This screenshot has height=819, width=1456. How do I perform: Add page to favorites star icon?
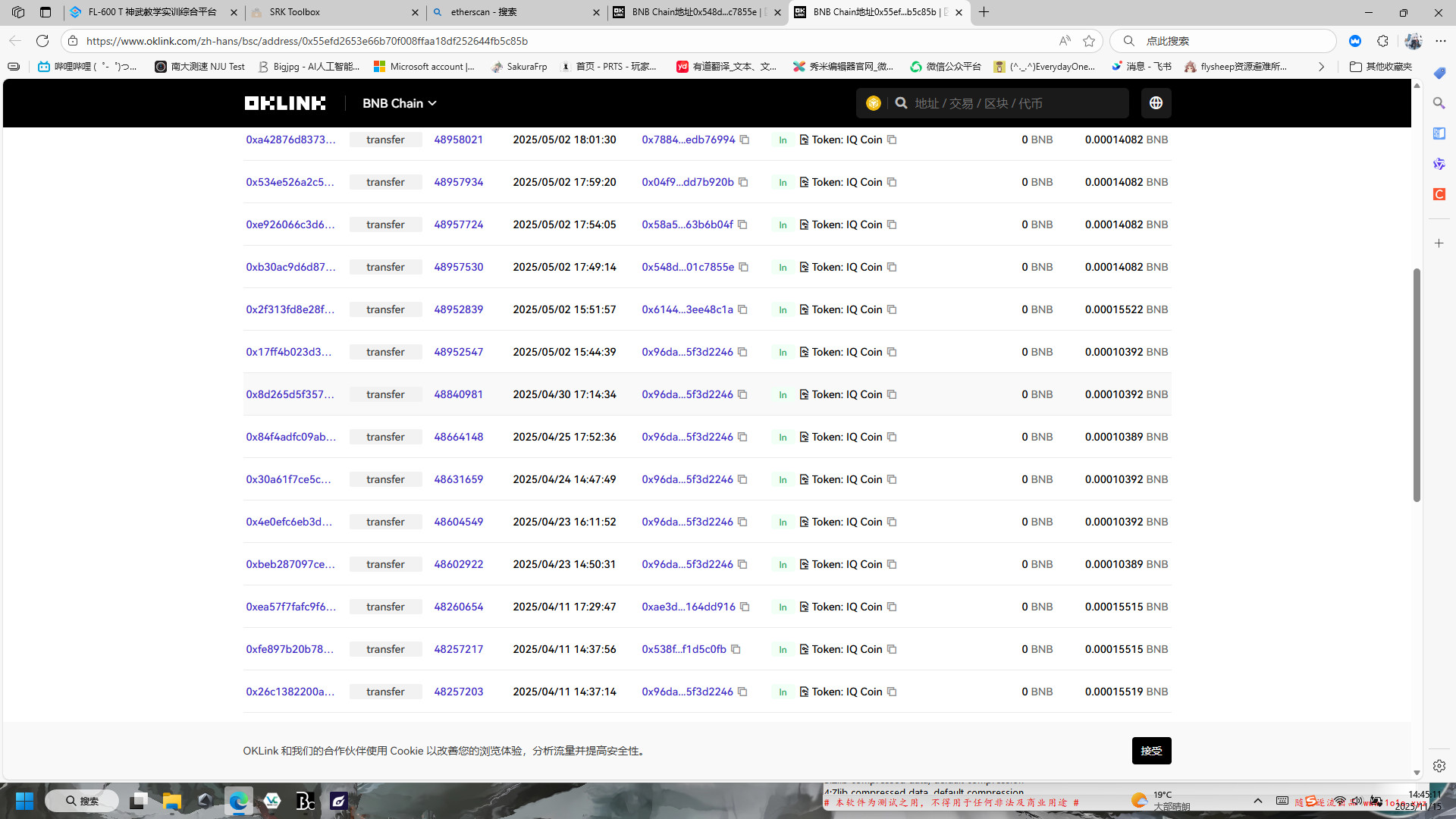[x=1089, y=41]
